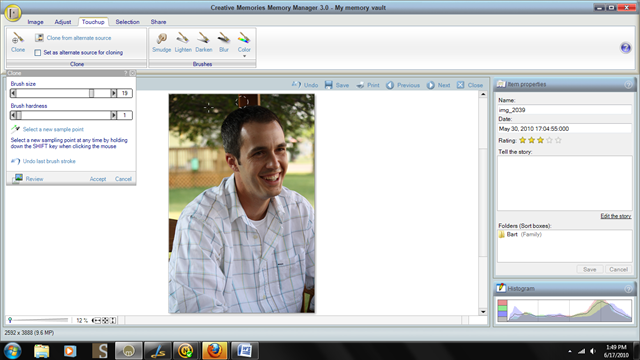Click the Histogram channel color selector
The width and height of the screenshot is (640, 360).
pyautogui.click(x=502, y=311)
